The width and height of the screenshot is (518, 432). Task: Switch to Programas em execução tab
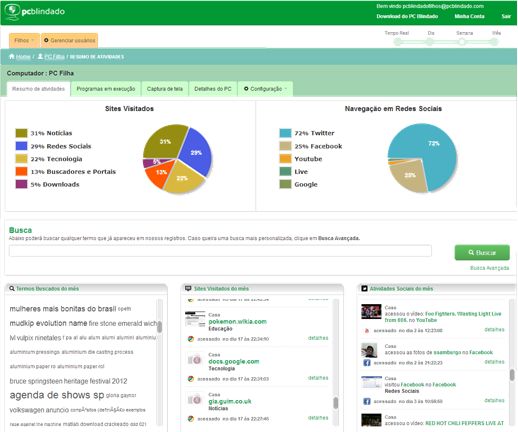click(106, 89)
